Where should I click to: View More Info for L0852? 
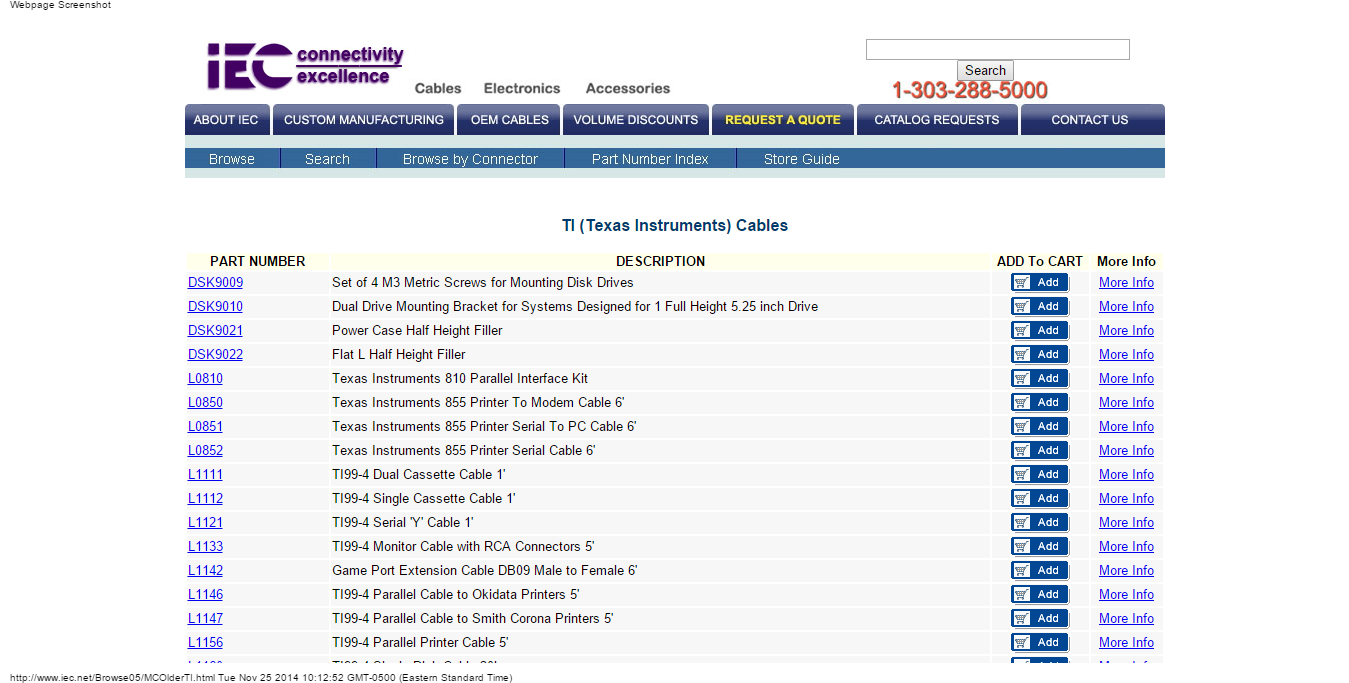[x=1126, y=450]
